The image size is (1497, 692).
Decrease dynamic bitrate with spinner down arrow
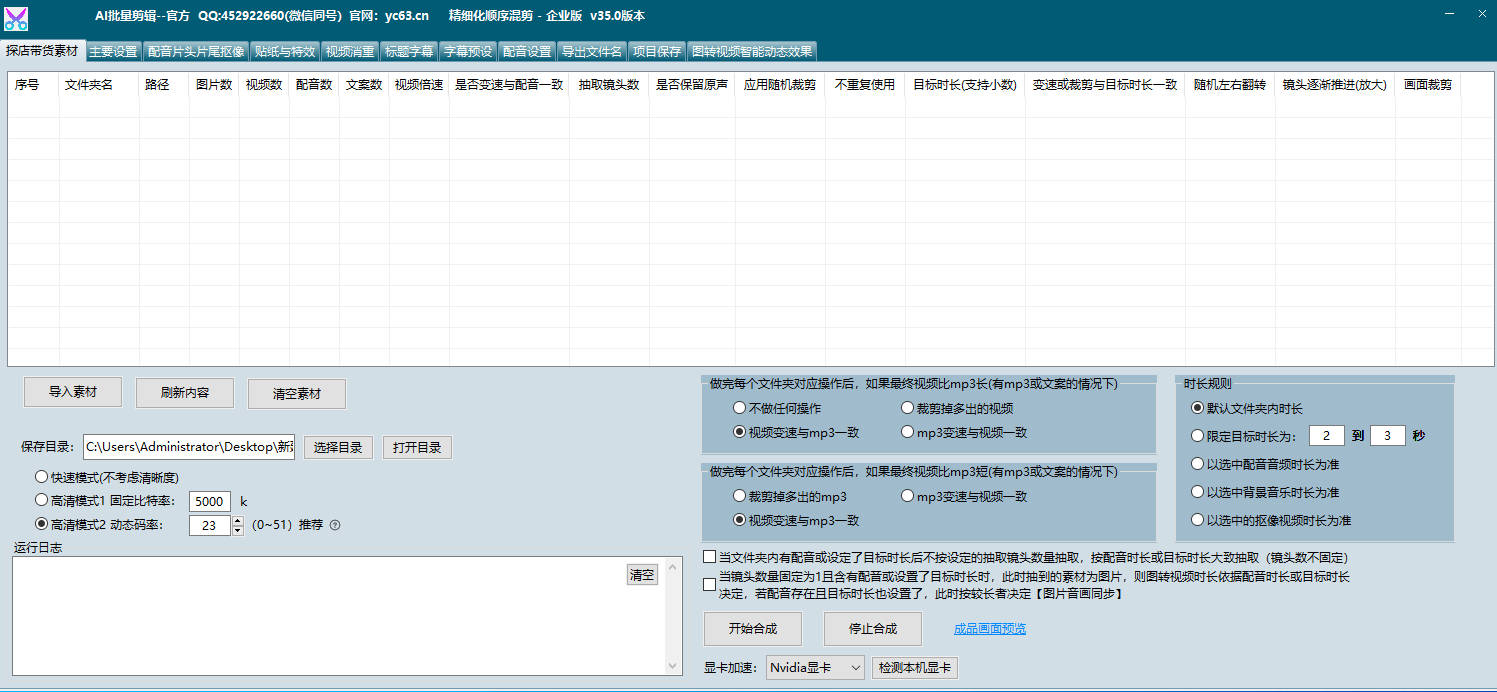click(238, 531)
